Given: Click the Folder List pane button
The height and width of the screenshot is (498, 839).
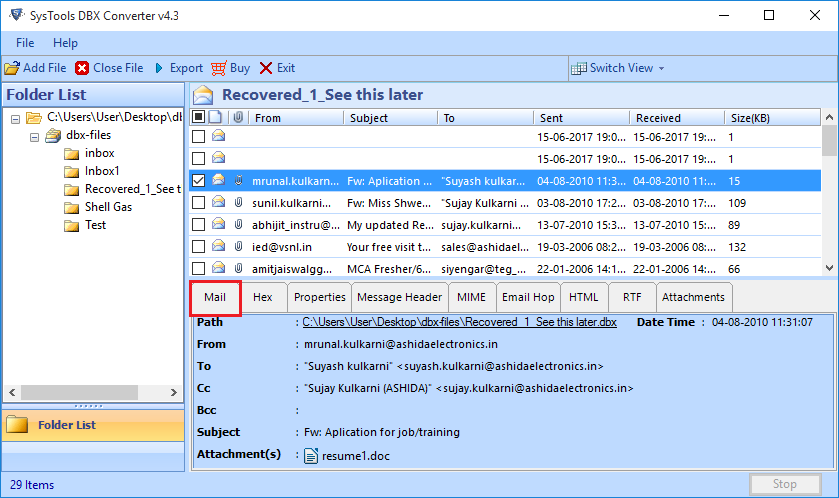Looking at the screenshot, I should pos(93,425).
